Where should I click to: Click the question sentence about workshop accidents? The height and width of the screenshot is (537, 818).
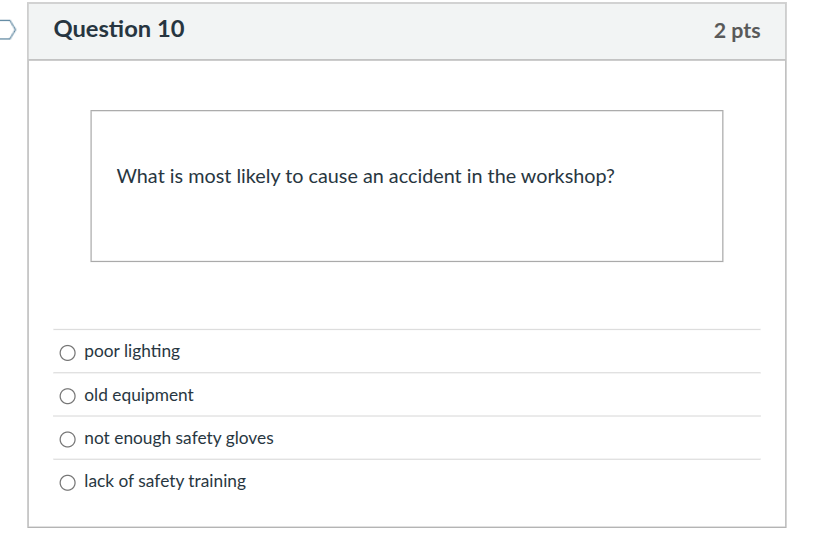pyautogui.click(x=365, y=177)
